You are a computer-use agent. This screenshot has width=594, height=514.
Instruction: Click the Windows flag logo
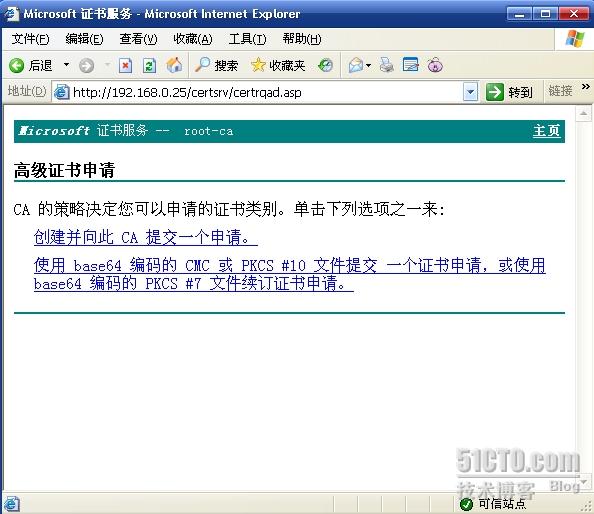(574, 39)
